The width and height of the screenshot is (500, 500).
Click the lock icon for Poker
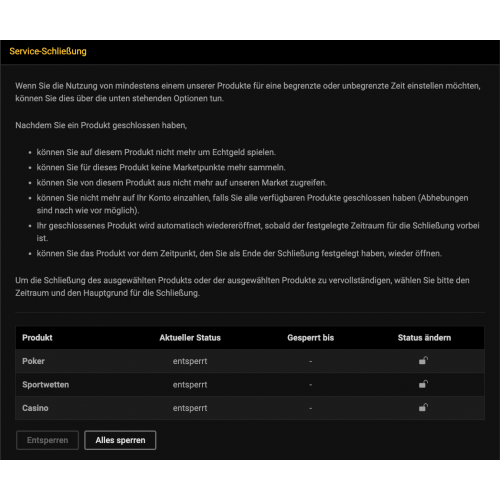423,361
